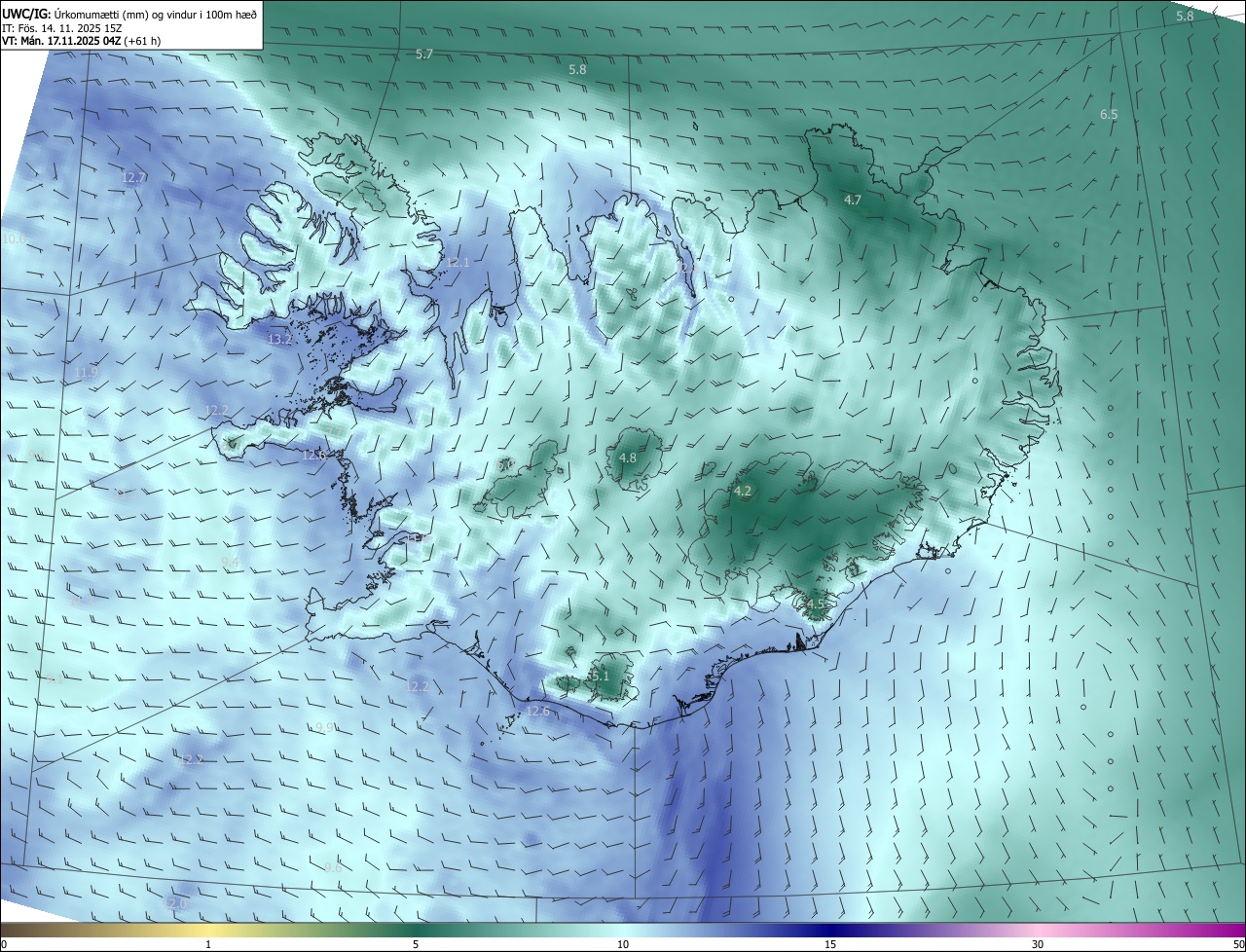Click the 9.9 value label on the map
Screen dimensions: 1246x952
point(325,728)
